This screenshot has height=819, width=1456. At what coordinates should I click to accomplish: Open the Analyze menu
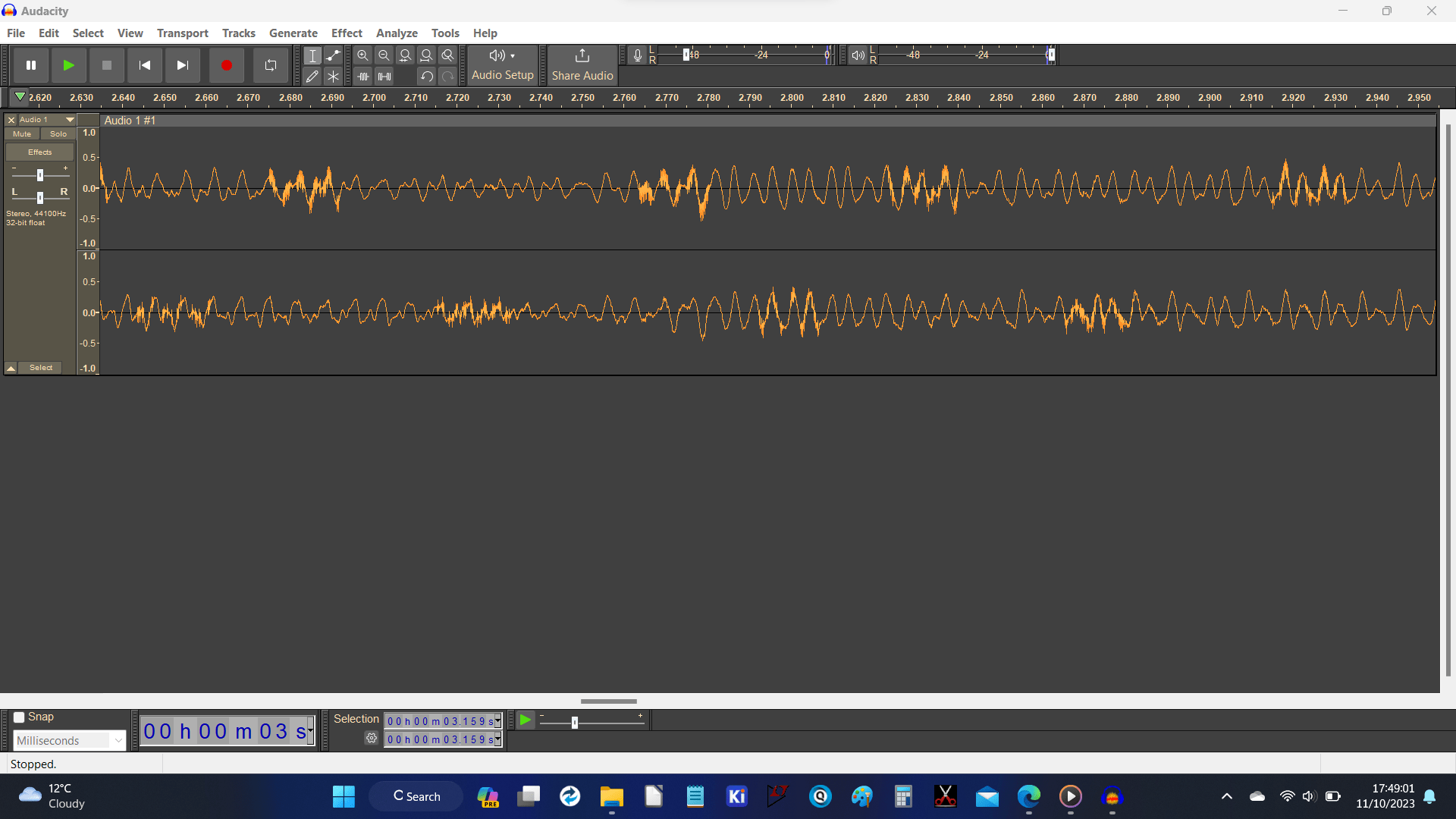[397, 33]
